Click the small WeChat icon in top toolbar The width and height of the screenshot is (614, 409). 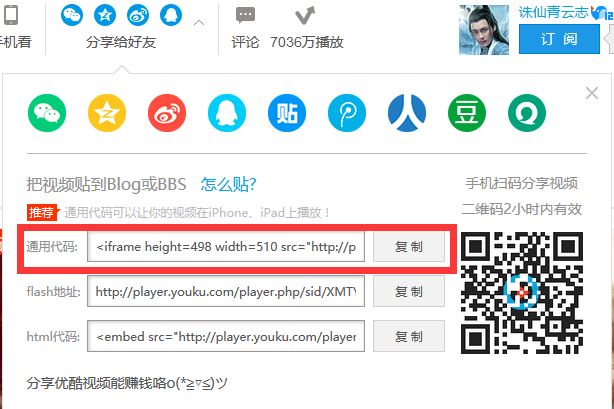[72, 15]
